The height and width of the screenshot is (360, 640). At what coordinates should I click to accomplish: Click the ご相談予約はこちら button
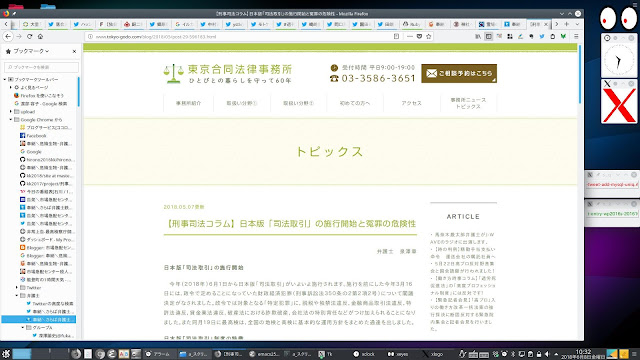point(459,73)
